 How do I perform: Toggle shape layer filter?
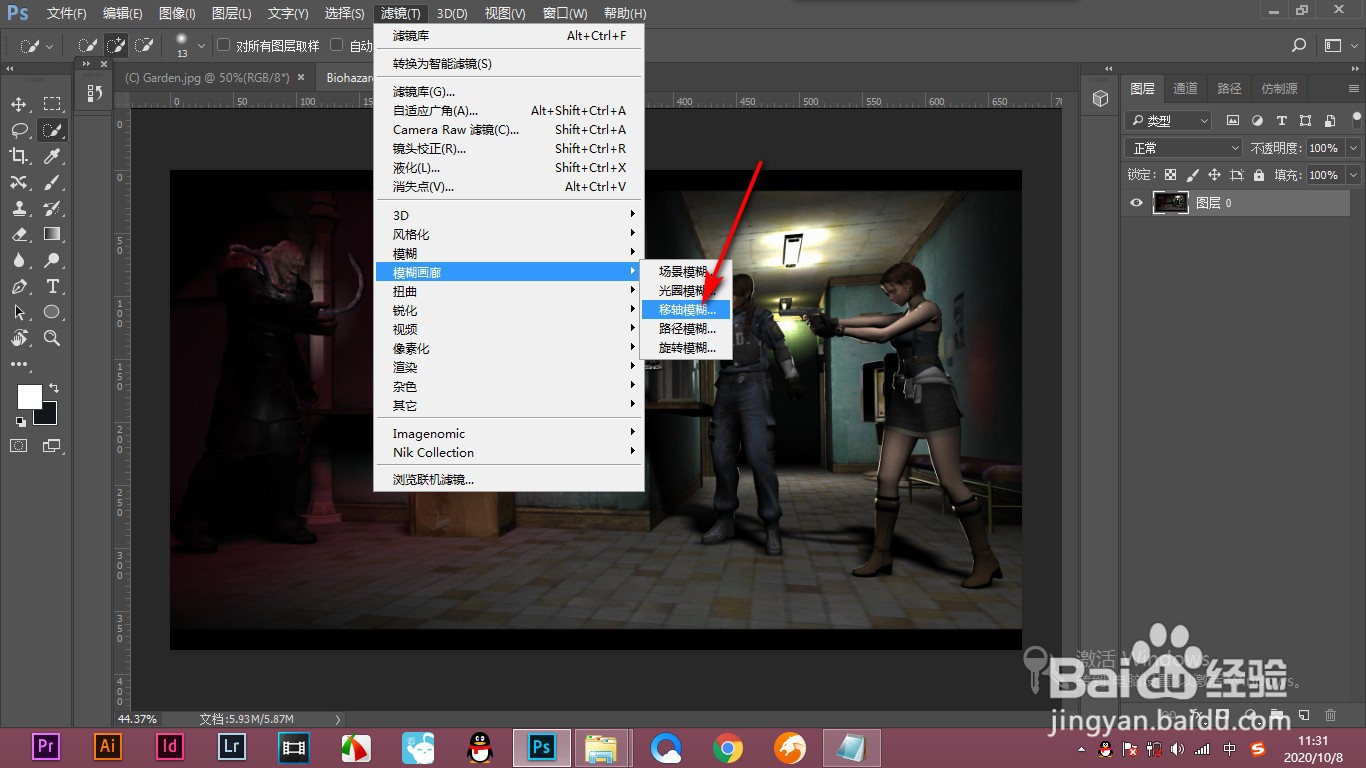pyautogui.click(x=1305, y=120)
